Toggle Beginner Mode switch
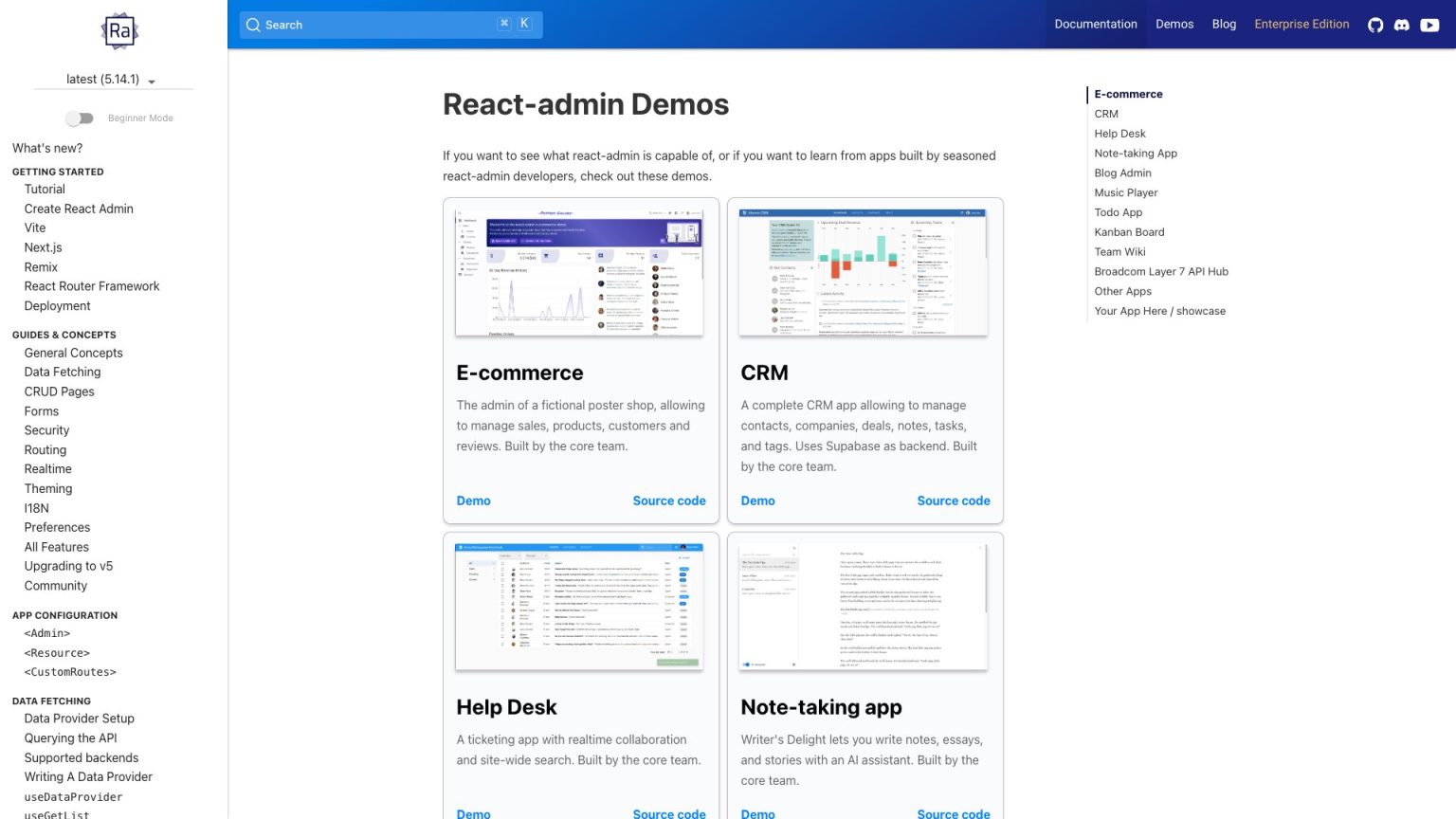This screenshot has width=1456, height=819. coord(80,118)
